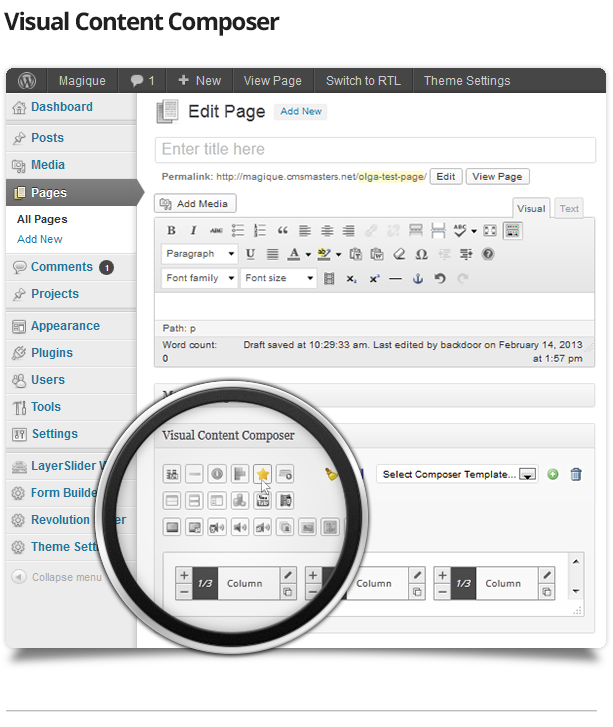Click the Enter title here field

click(x=375, y=149)
